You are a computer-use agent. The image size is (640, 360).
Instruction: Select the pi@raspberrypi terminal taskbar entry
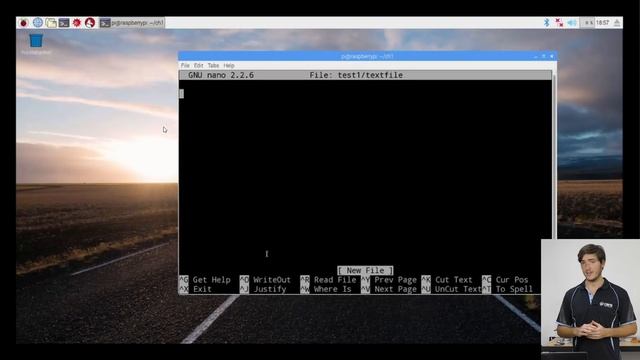(x=132, y=23)
